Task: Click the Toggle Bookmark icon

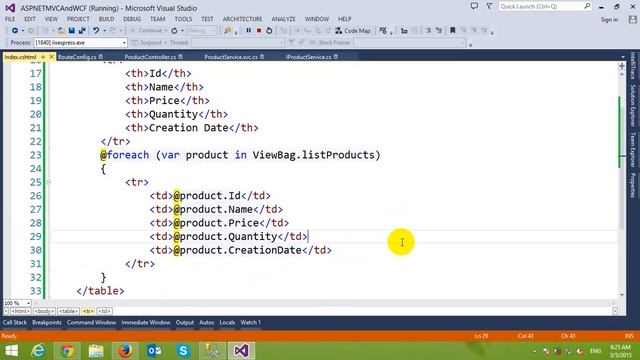Action: 453,31
